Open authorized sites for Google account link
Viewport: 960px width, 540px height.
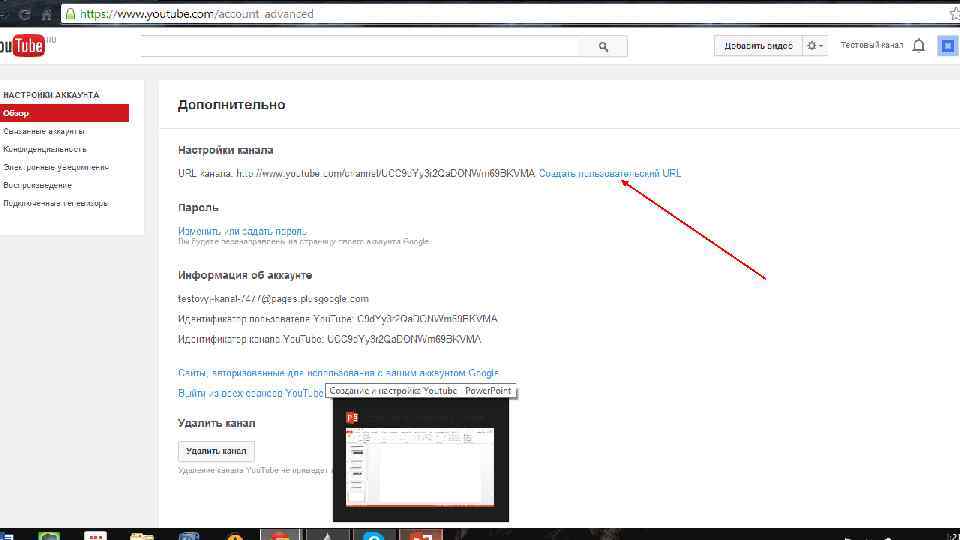coord(338,373)
